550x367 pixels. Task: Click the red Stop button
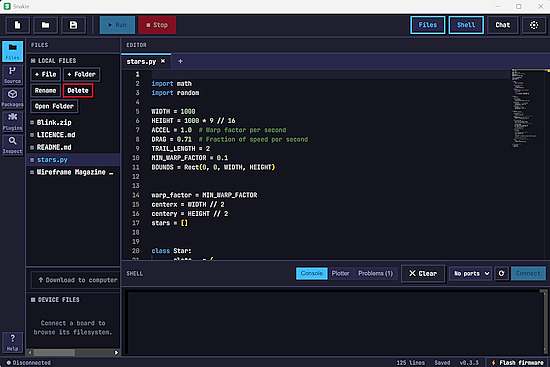[157, 25]
